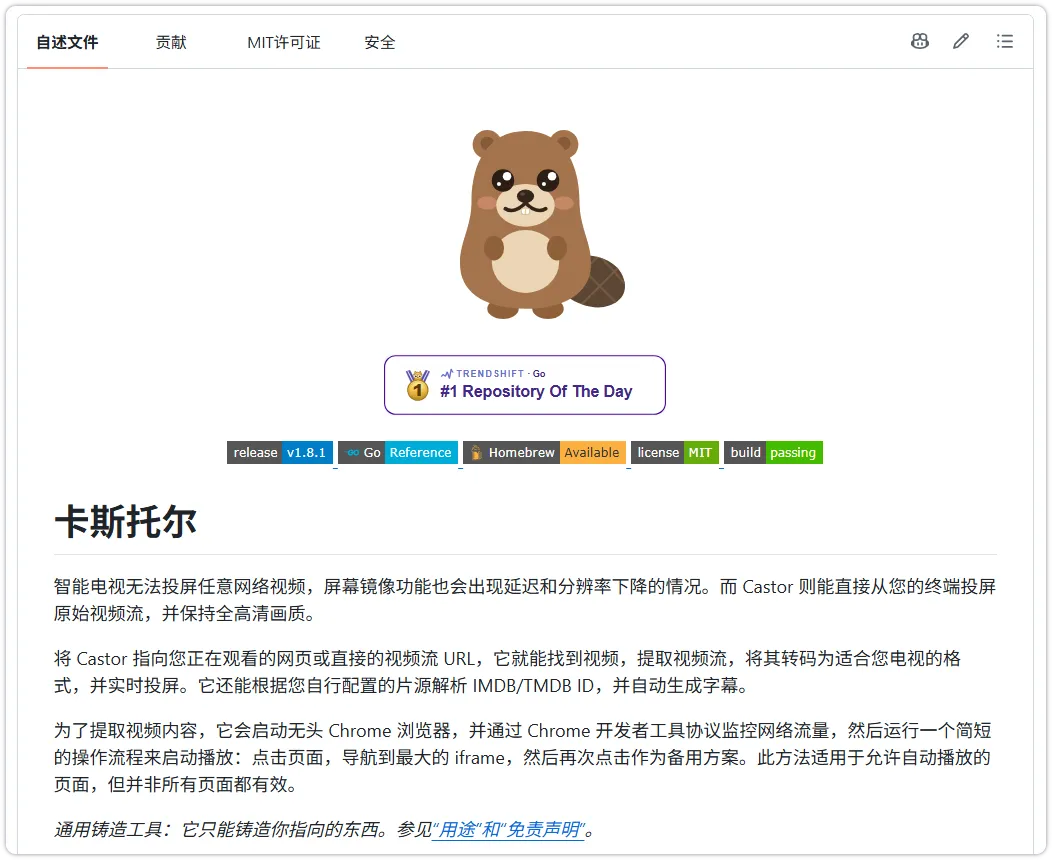Screen dimensions: 1052x860
Task: Click the 卡斯托尔 heading
Action: [125, 522]
